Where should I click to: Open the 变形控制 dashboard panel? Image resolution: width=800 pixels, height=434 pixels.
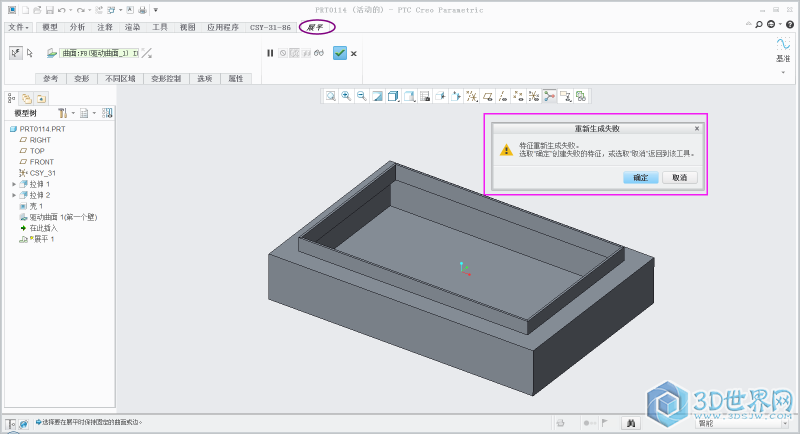coord(166,79)
